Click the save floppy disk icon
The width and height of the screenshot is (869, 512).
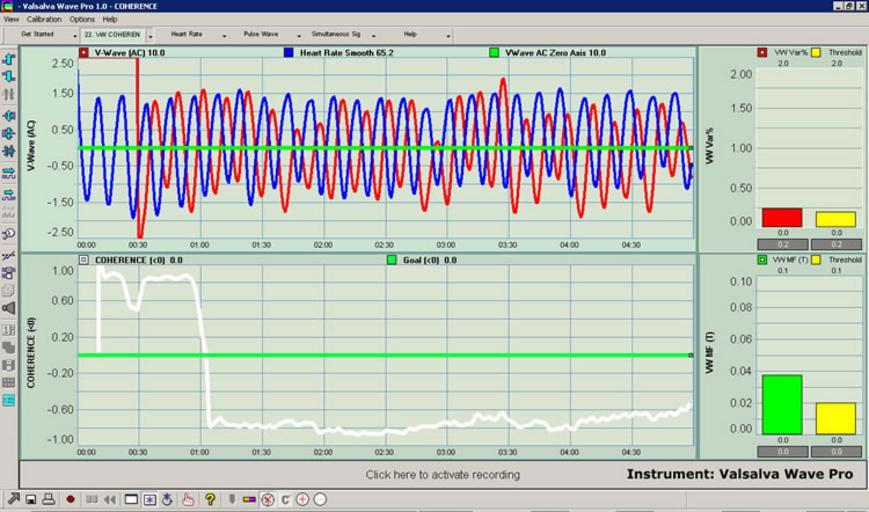pyautogui.click(x=31, y=499)
